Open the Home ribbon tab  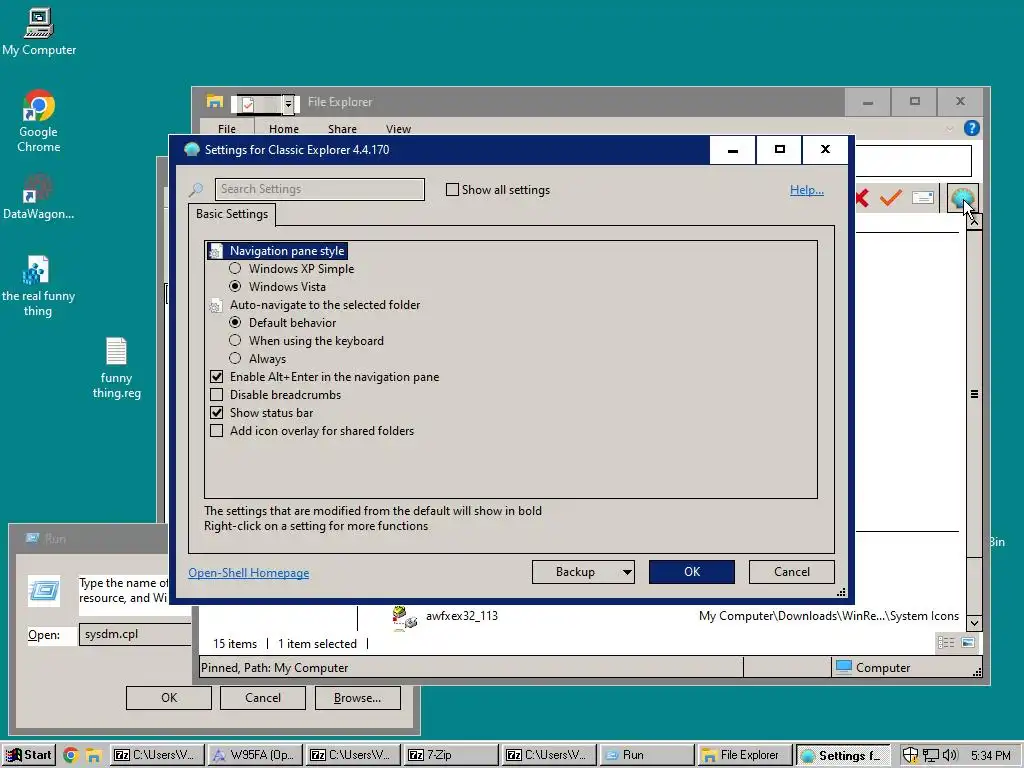tap(283, 129)
